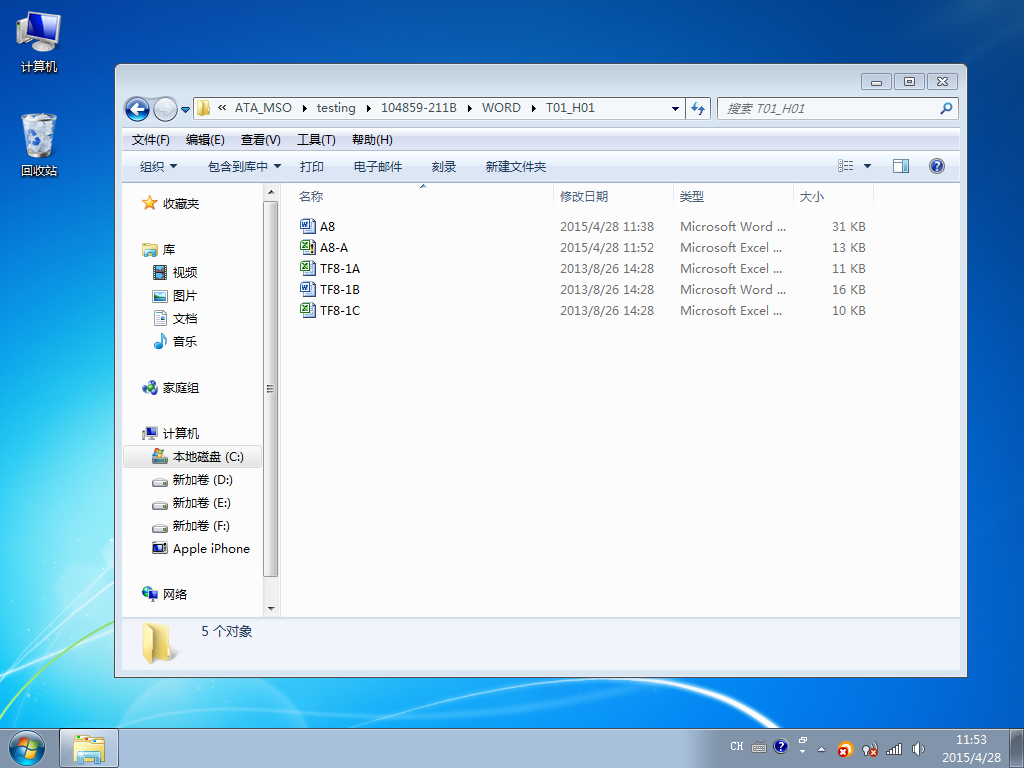Screen dimensions: 1024x768
Task: Click the search magnifier icon
Action: (946, 108)
